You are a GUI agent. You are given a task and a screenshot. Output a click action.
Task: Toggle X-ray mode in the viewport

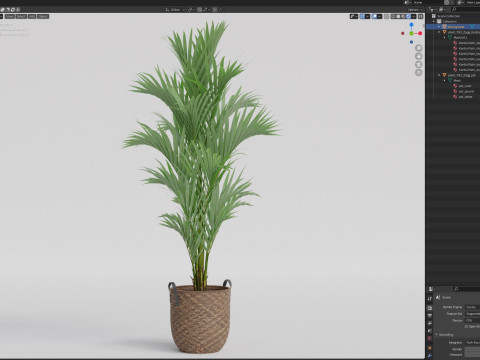(387, 16)
